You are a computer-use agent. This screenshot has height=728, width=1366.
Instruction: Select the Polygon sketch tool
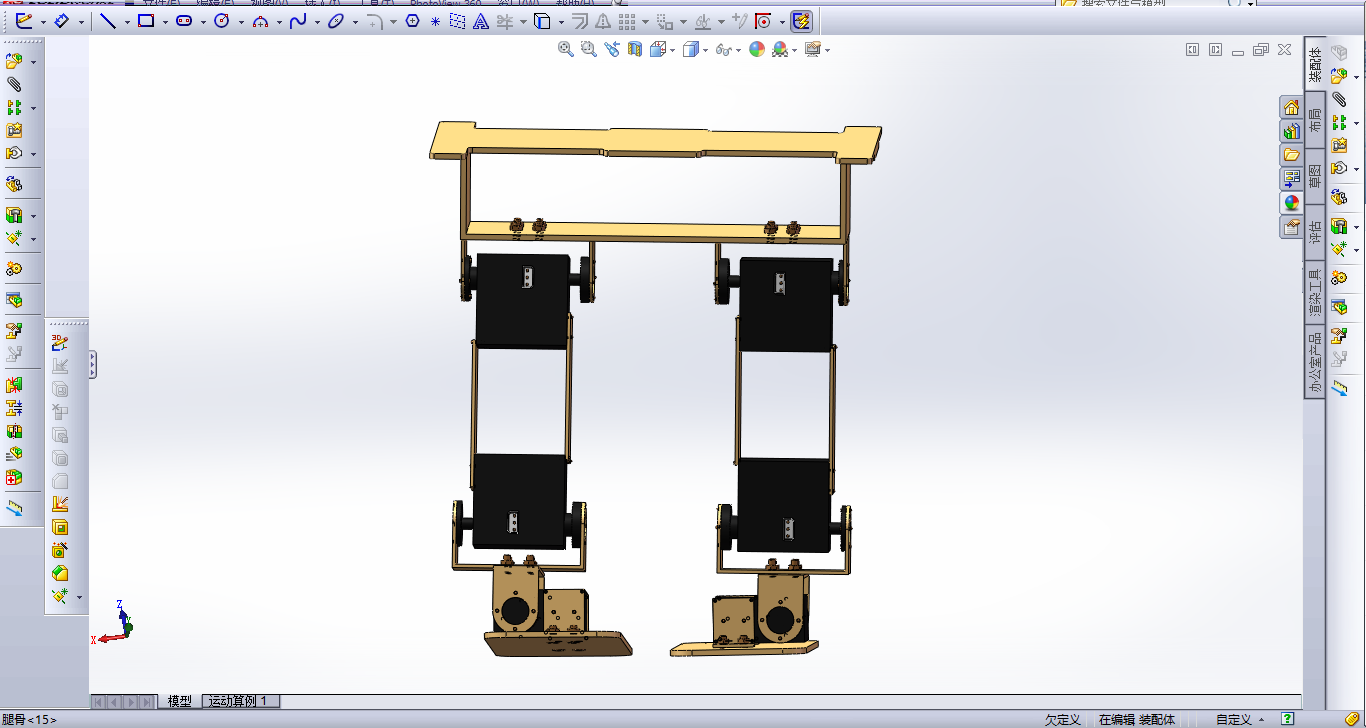tap(412, 20)
